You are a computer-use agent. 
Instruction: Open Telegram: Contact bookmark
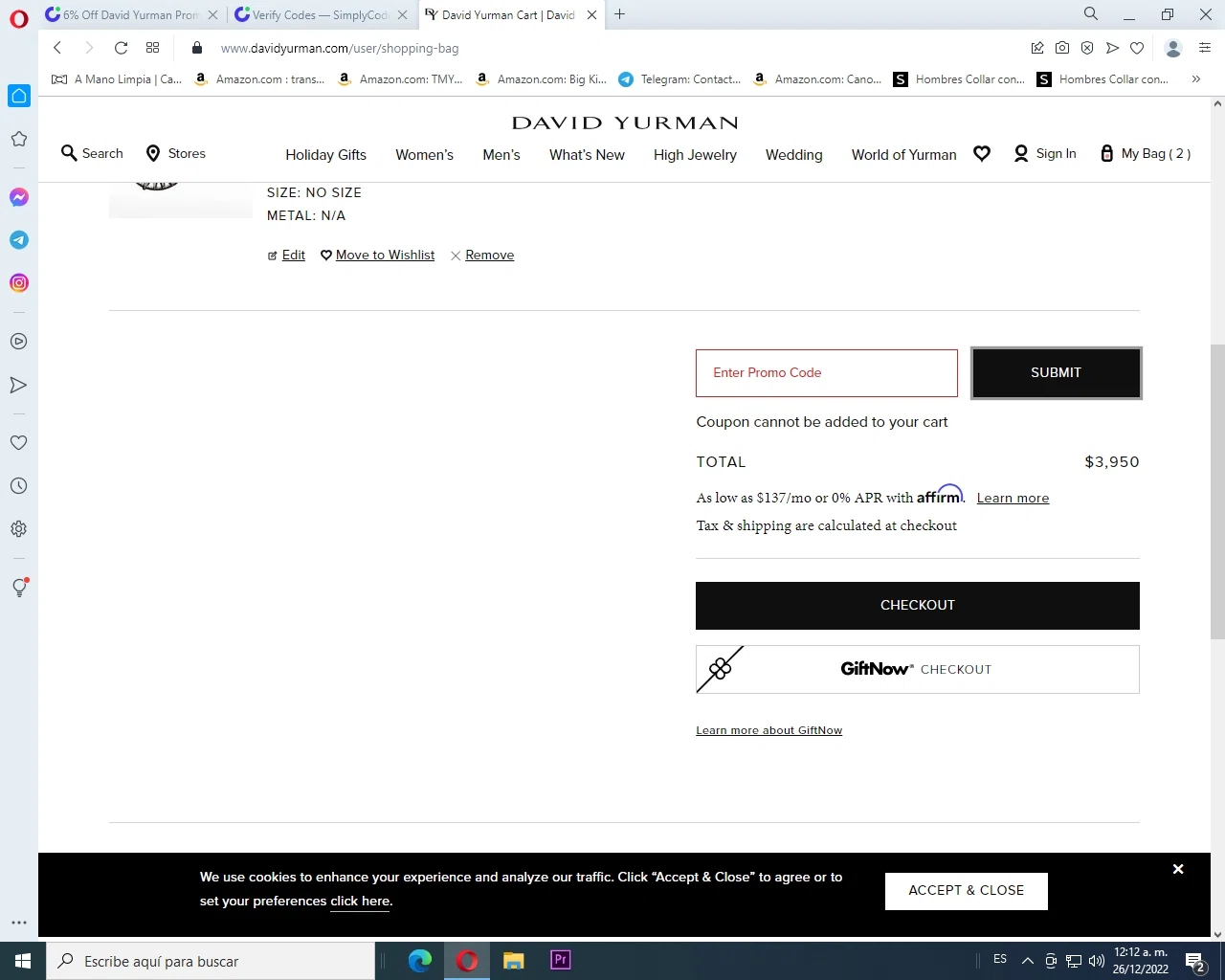[679, 79]
